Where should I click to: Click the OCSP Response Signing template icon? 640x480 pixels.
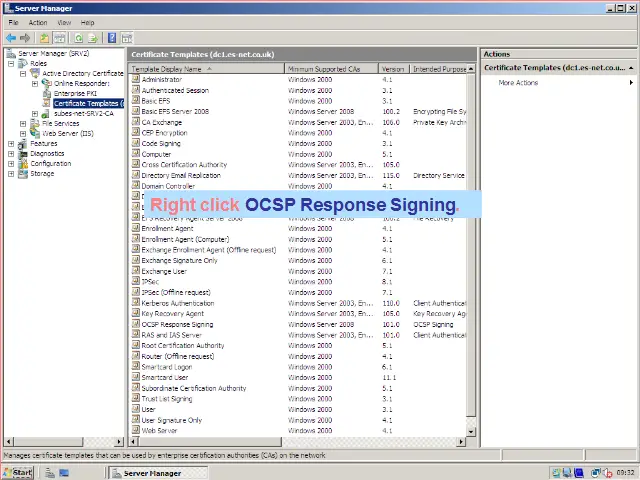[x=136, y=324]
